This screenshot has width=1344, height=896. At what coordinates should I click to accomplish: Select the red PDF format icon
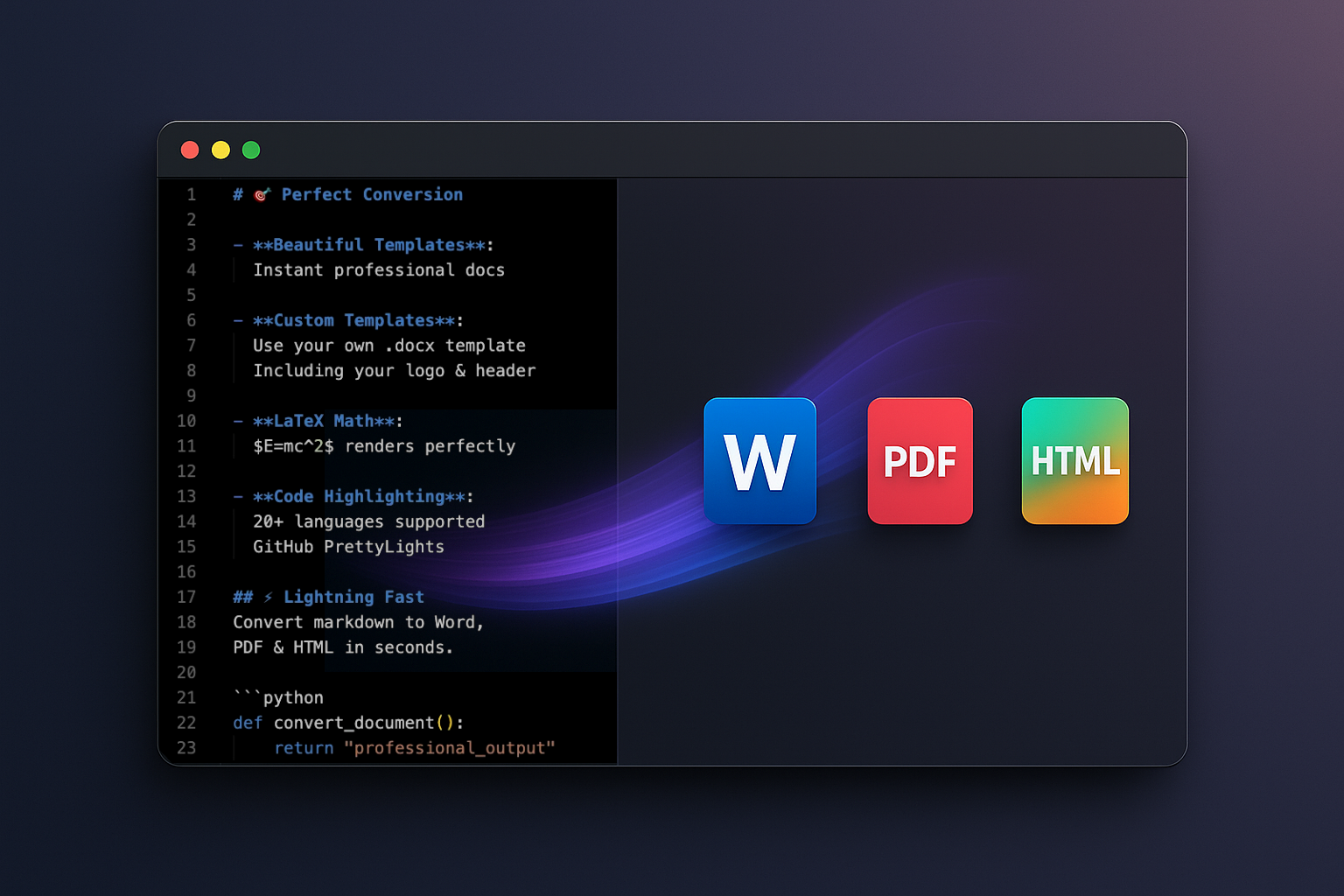[x=920, y=461]
